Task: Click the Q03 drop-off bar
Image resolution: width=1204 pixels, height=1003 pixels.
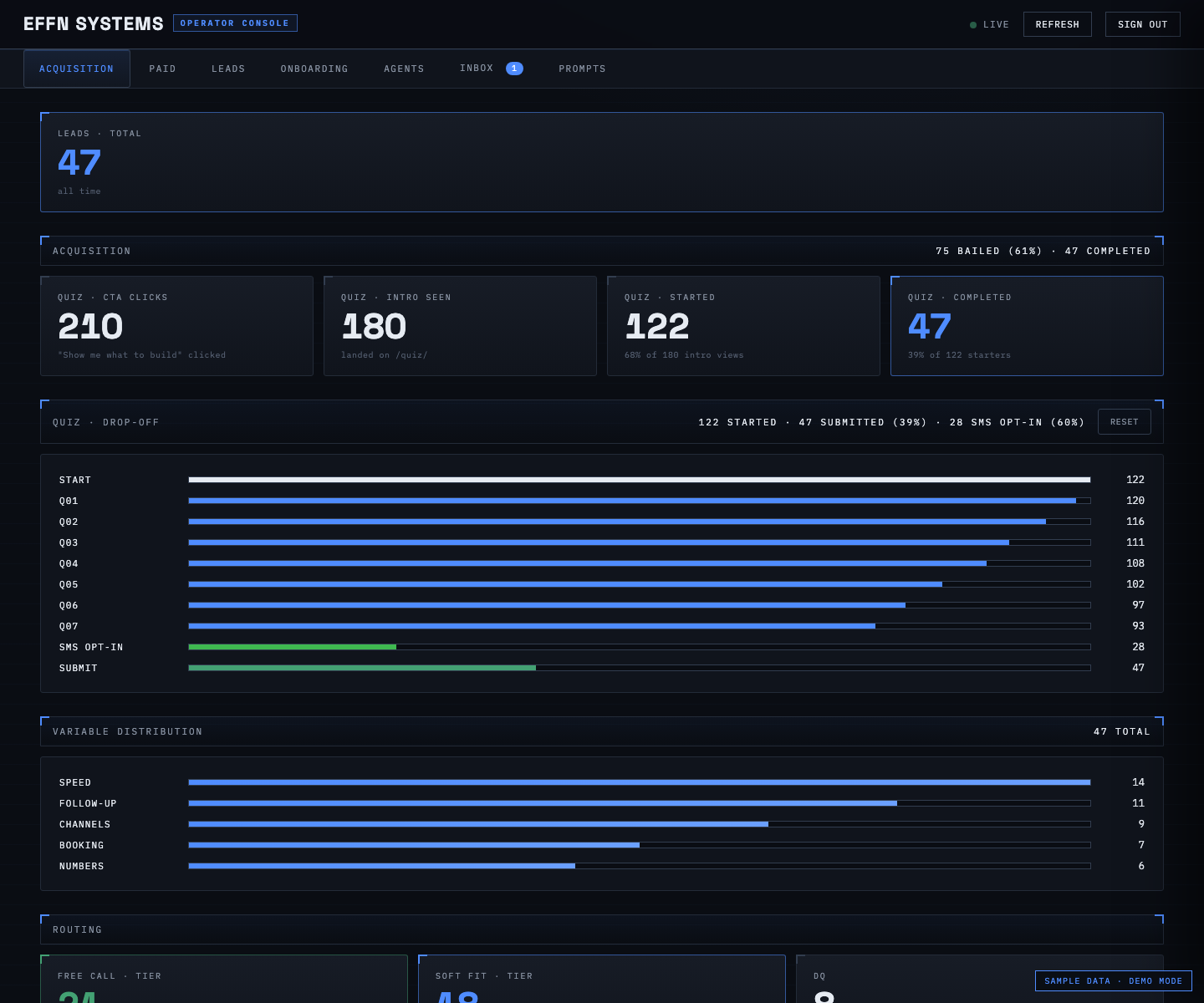Action: [640, 542]
